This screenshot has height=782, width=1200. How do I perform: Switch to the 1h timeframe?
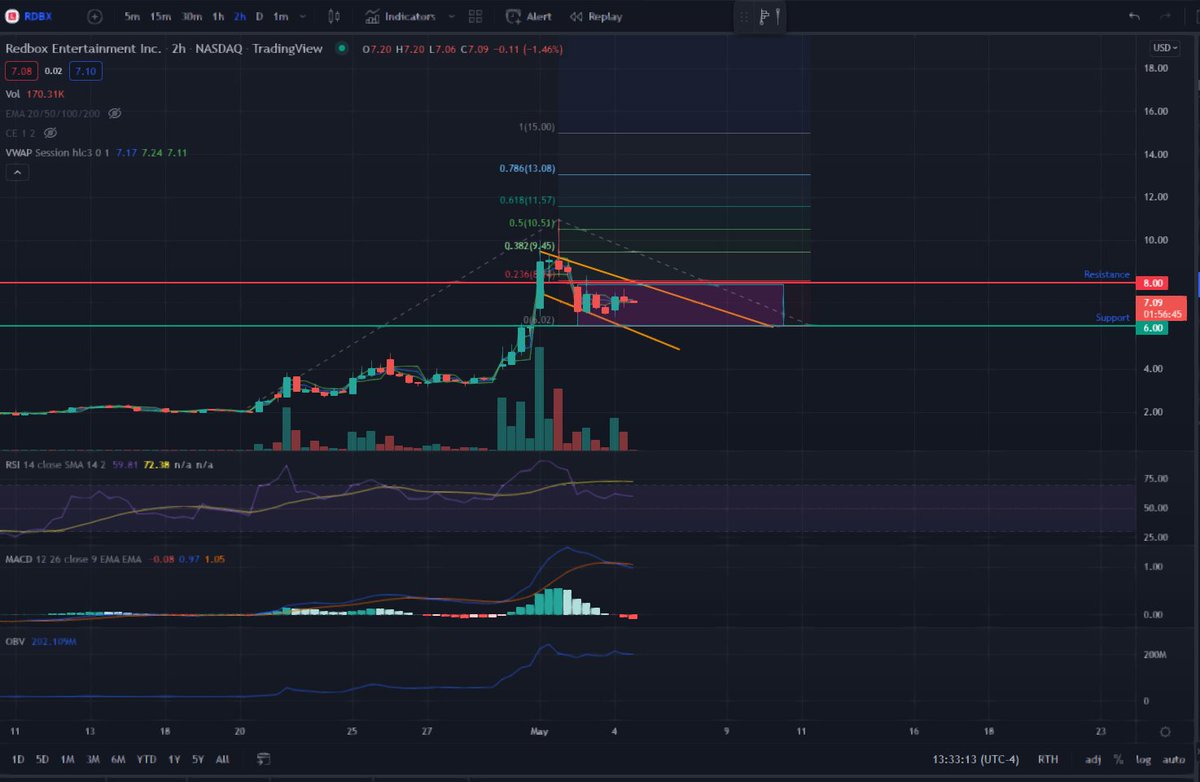coord(218,16)
